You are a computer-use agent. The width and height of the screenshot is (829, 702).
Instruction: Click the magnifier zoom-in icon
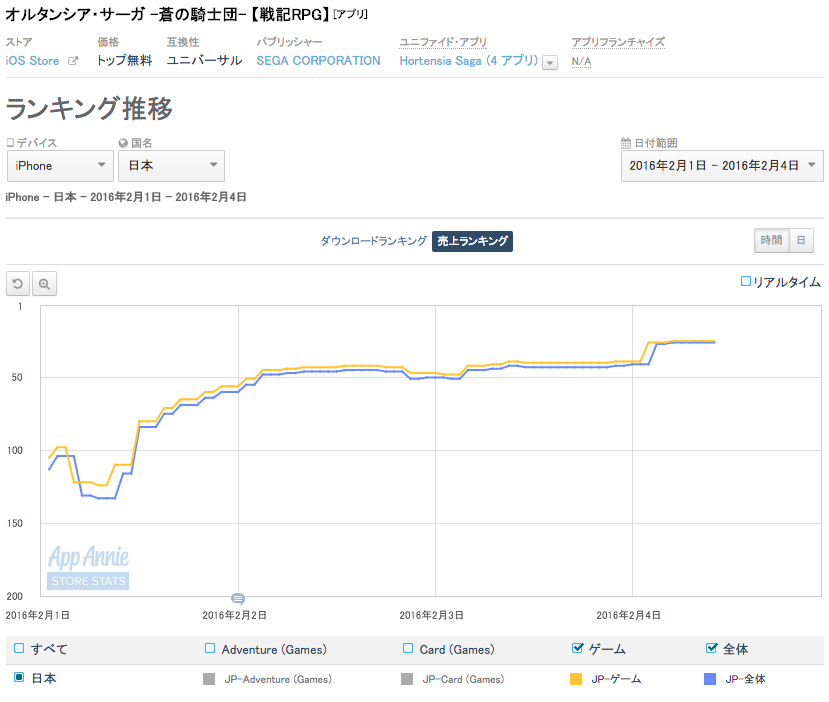(44, 284)
